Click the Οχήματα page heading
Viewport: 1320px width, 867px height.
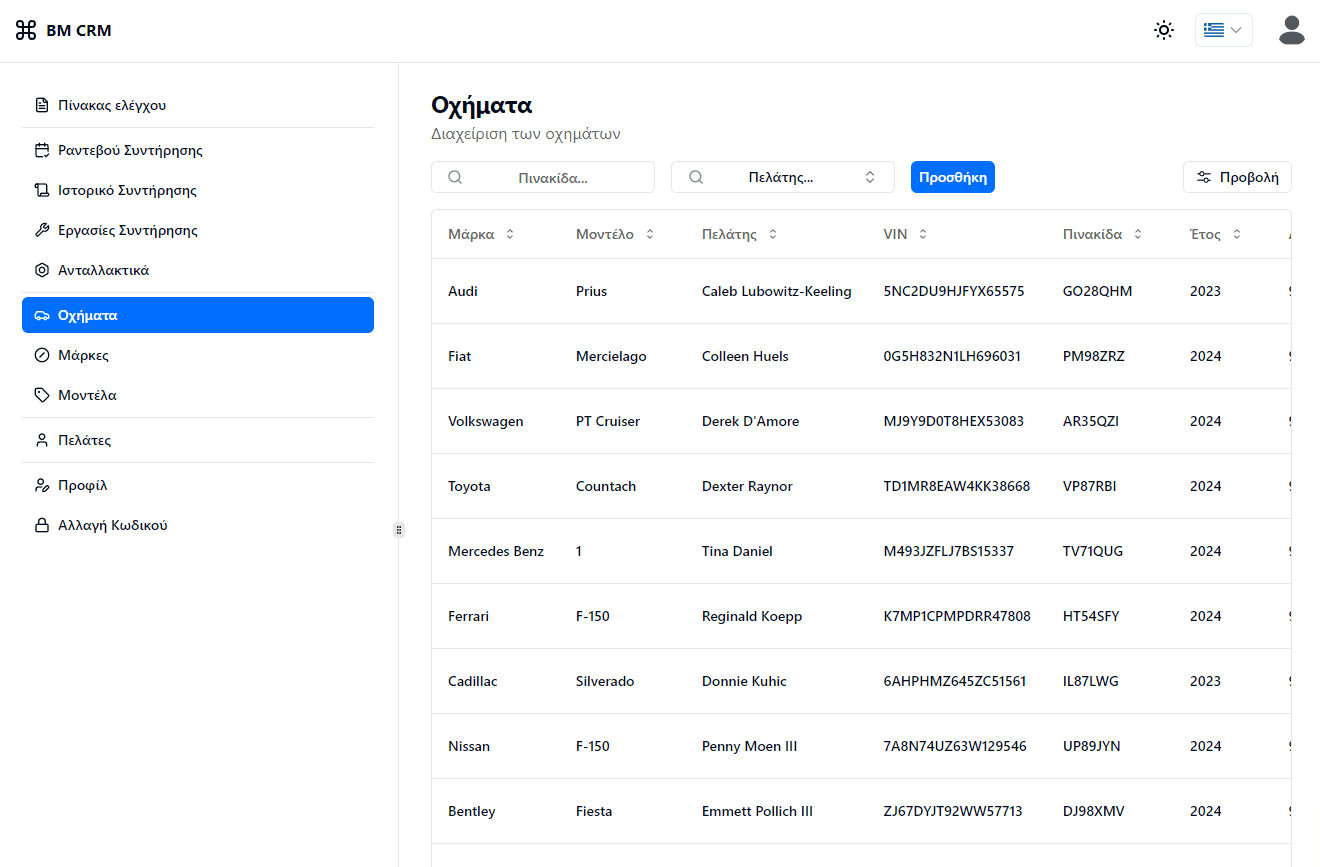tap(481, 105)
